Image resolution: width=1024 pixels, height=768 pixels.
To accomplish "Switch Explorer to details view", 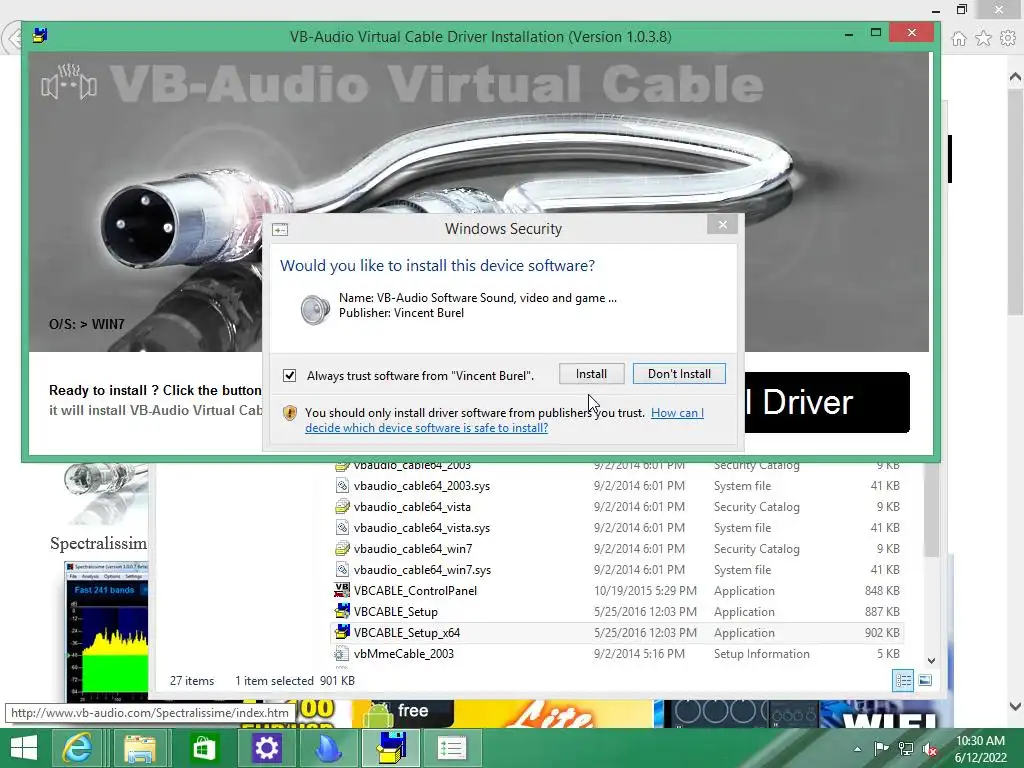I will [903, 680].
